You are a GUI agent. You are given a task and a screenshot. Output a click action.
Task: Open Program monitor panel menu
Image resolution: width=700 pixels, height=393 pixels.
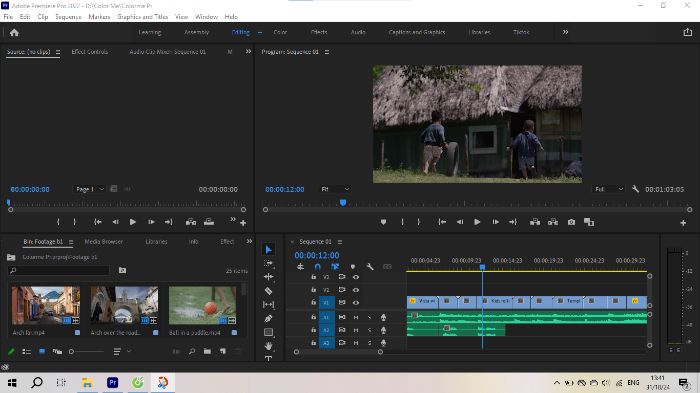(x=327, y=52)
